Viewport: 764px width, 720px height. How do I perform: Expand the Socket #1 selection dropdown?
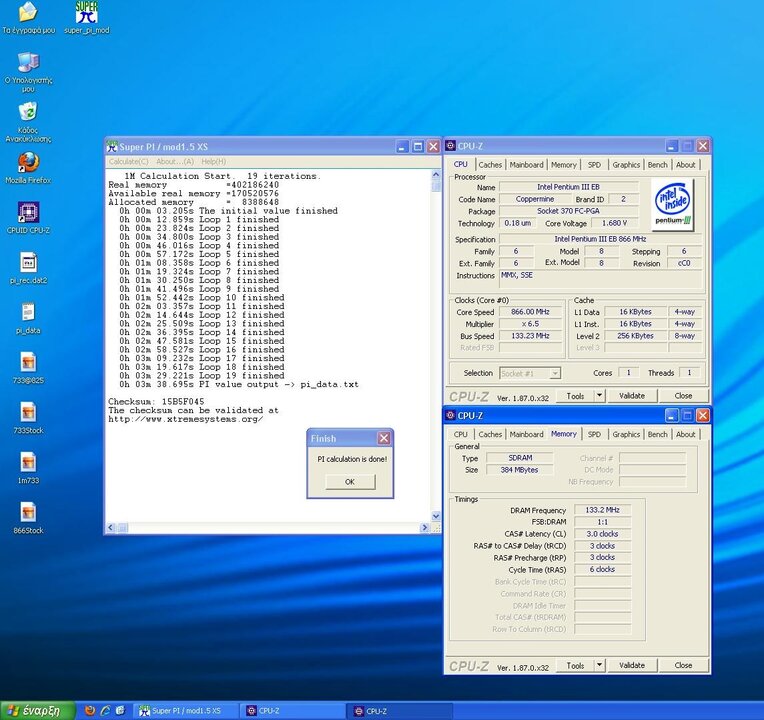[554, 374]
